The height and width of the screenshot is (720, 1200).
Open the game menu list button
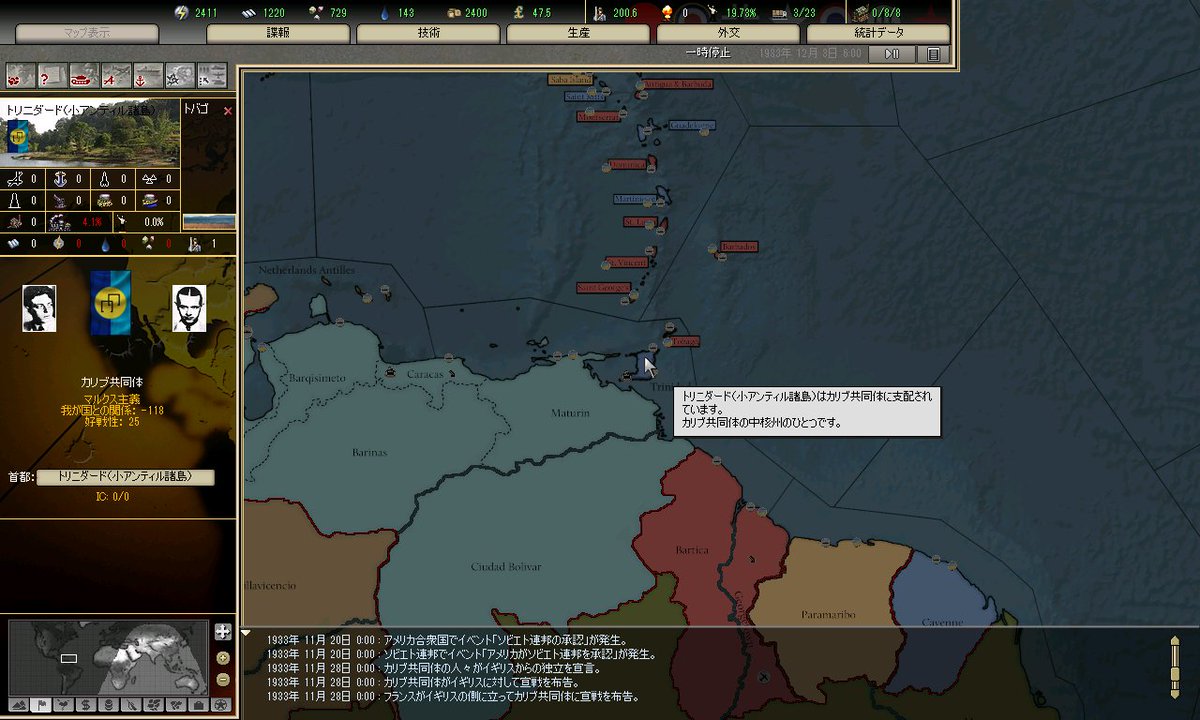coord(933,54)
